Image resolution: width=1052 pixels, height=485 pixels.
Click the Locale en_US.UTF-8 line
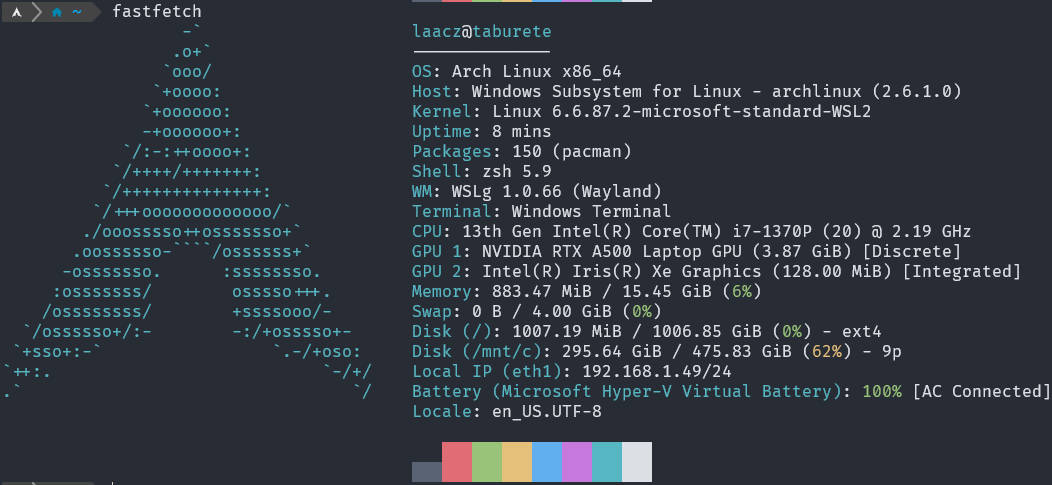pyautogui.click(x=506, y=411)
